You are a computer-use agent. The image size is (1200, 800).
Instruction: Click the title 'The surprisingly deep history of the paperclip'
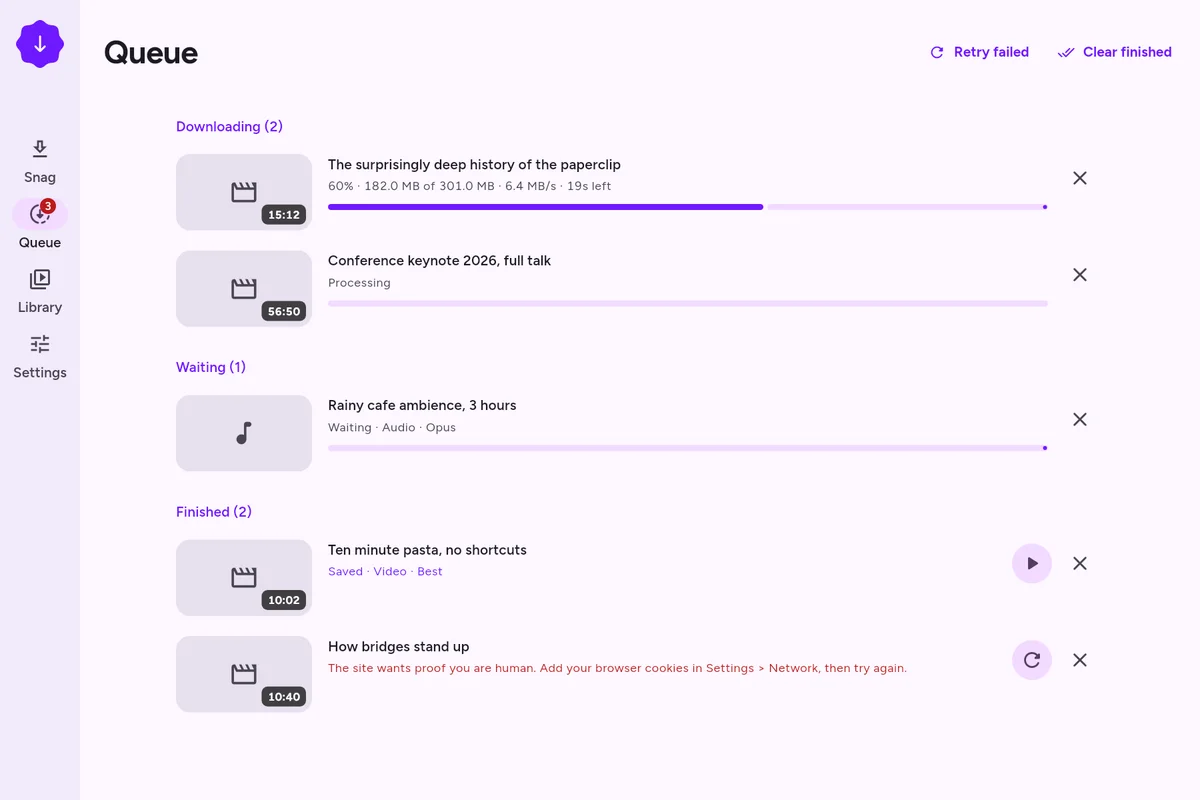475,164
